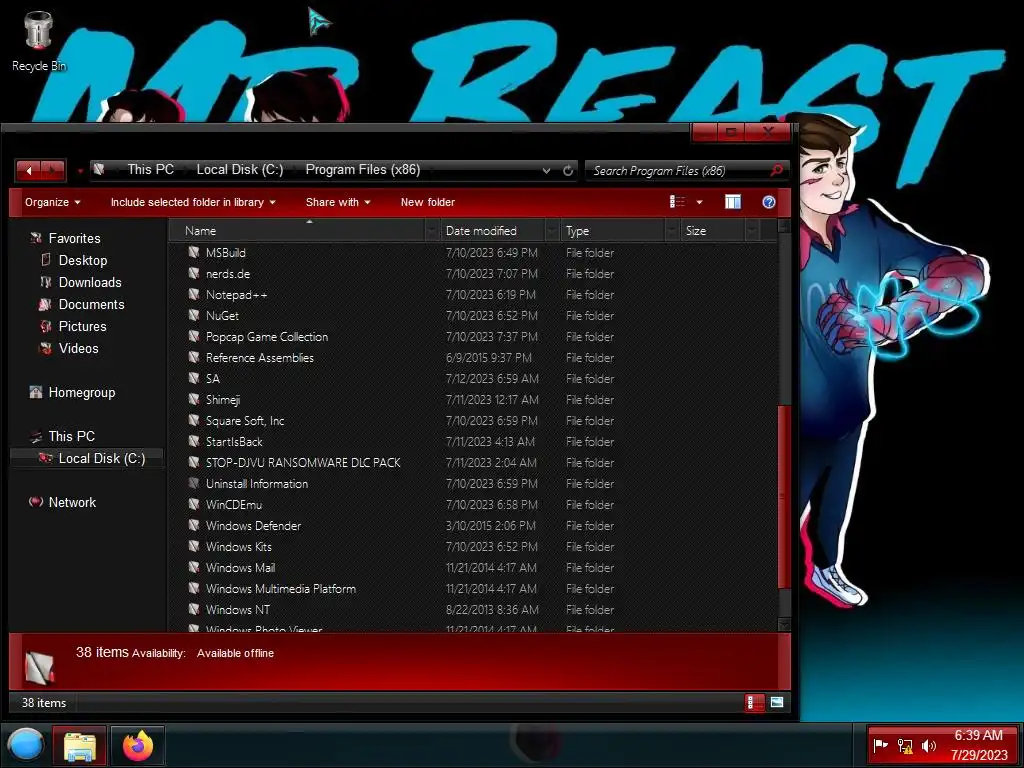The image size is (1024, 768).
Task: Switch to details view in status bar
Action: tap(754, 703)
